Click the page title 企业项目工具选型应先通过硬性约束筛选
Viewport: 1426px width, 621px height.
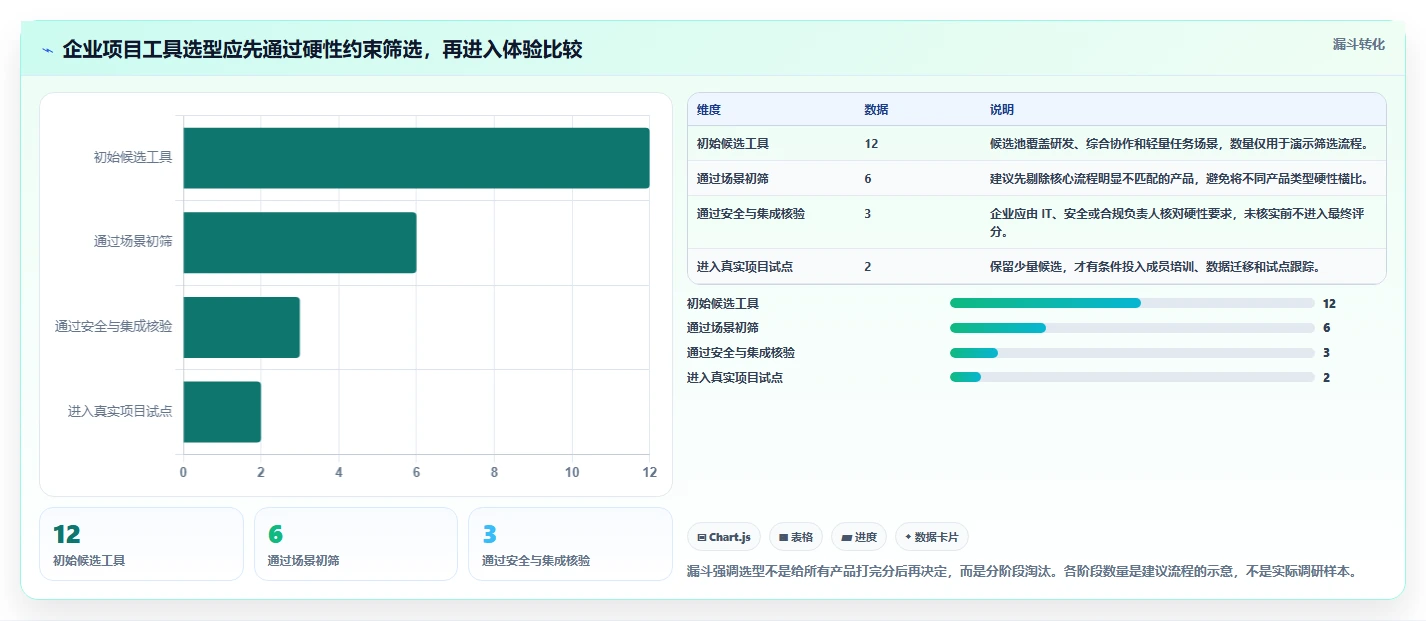pos(322,50)
